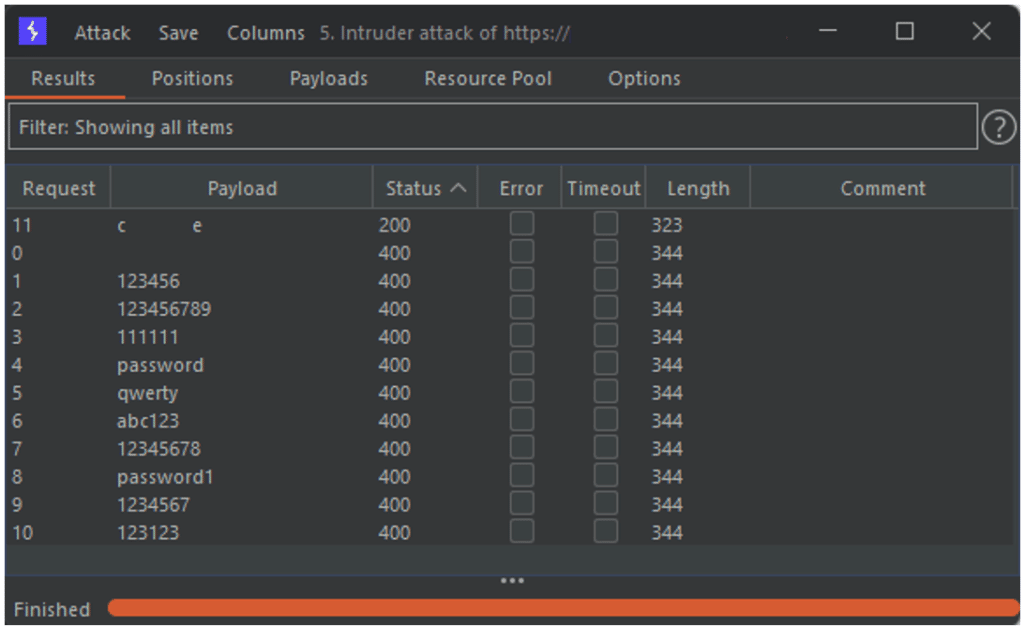This screenshot has width=1024, height=627.
Task: Toggle Error checkbox for request 11
Action: pos(522,223)
